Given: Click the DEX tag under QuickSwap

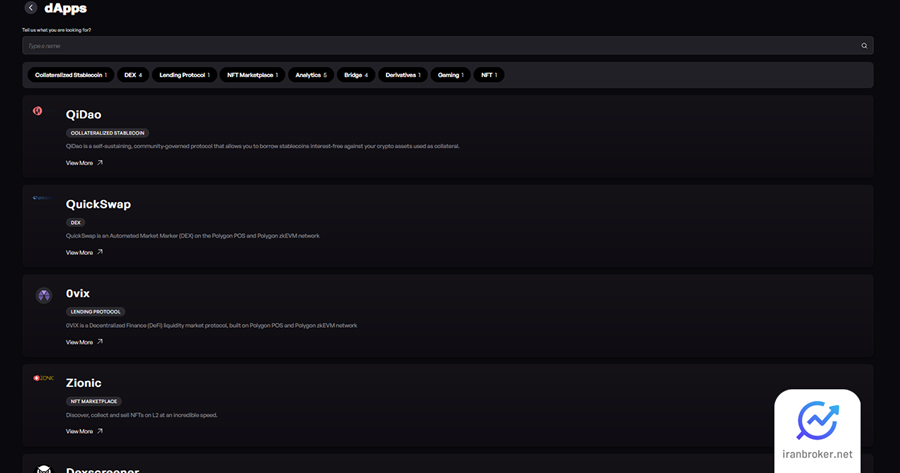Looking at the screenshot, I should click(76, 223).
